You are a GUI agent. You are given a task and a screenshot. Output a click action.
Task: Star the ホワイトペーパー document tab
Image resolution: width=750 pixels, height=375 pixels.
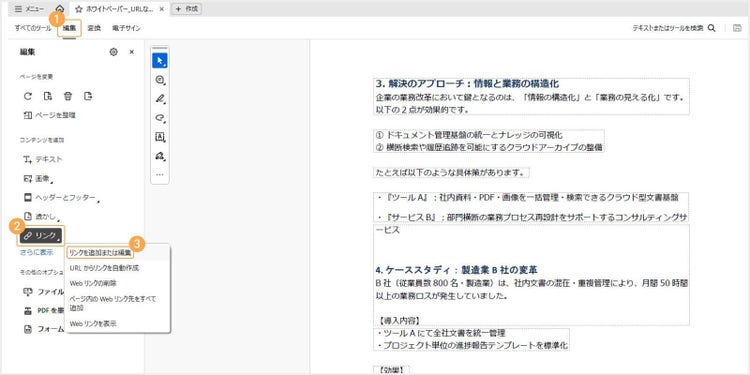click(79, 9)
